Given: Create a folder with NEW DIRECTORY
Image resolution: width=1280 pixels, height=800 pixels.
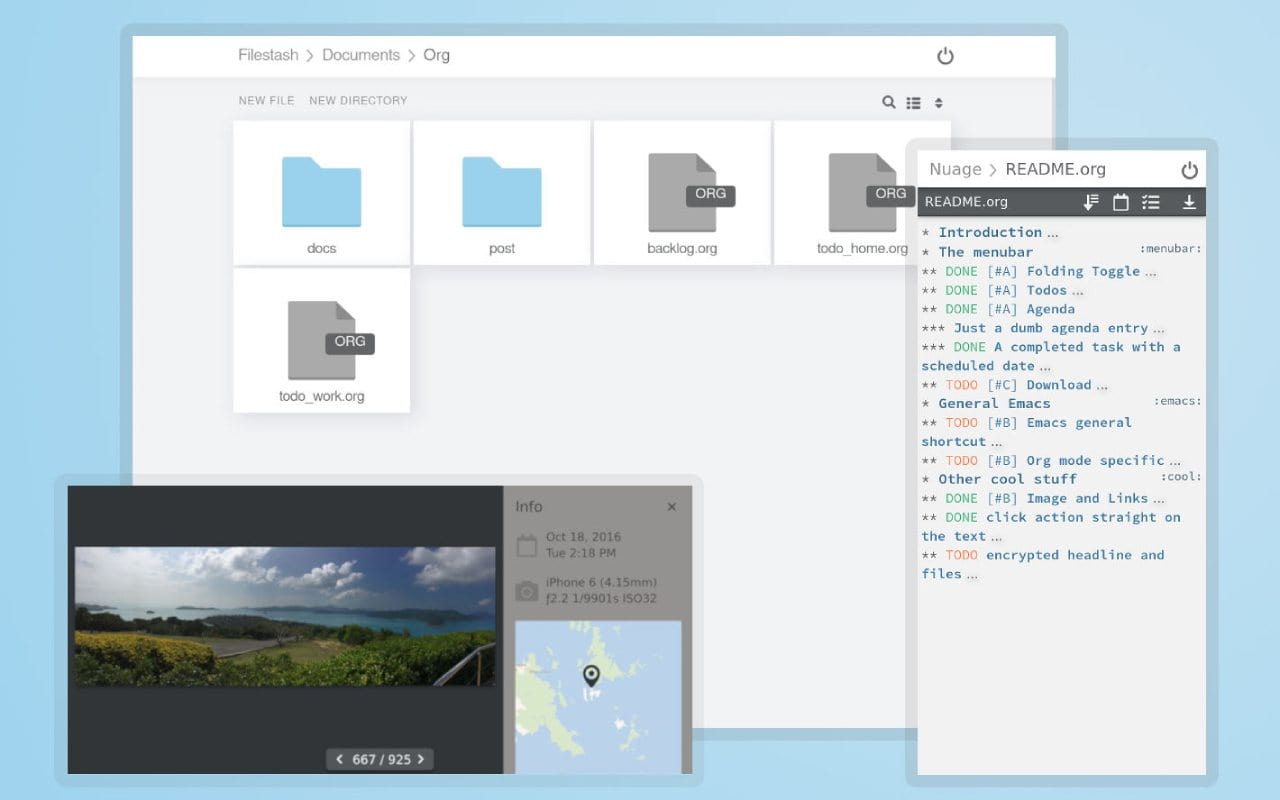Looking at the screenshot, I should [x=357, y=100].
